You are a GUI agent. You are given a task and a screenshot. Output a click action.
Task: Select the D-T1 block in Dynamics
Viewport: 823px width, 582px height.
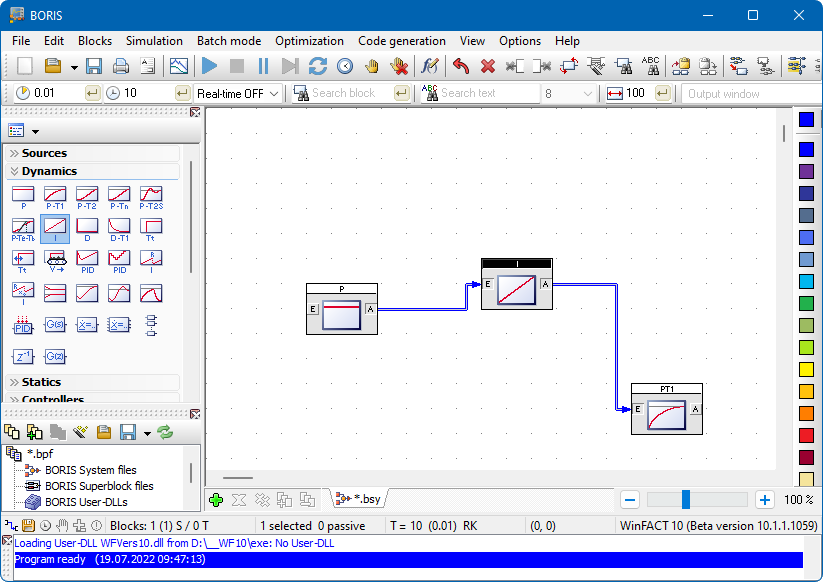(119, 230)
